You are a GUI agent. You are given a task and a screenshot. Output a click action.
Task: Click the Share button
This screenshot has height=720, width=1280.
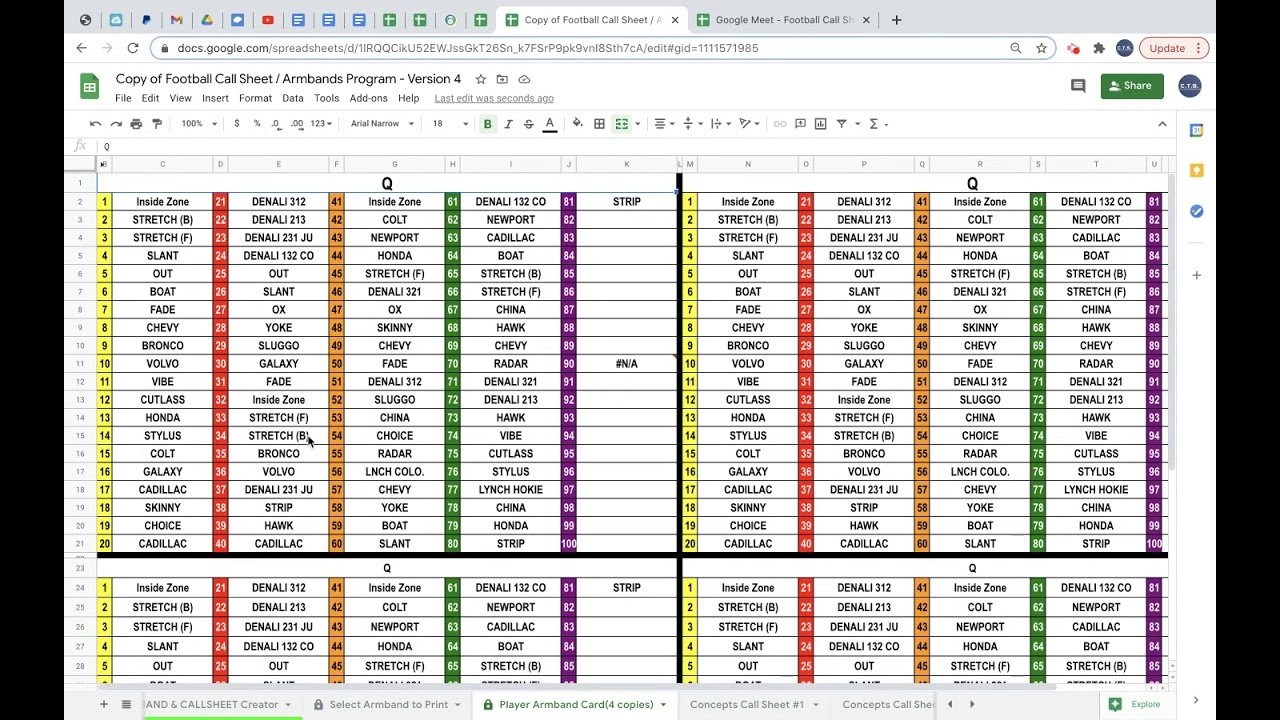1131,85
